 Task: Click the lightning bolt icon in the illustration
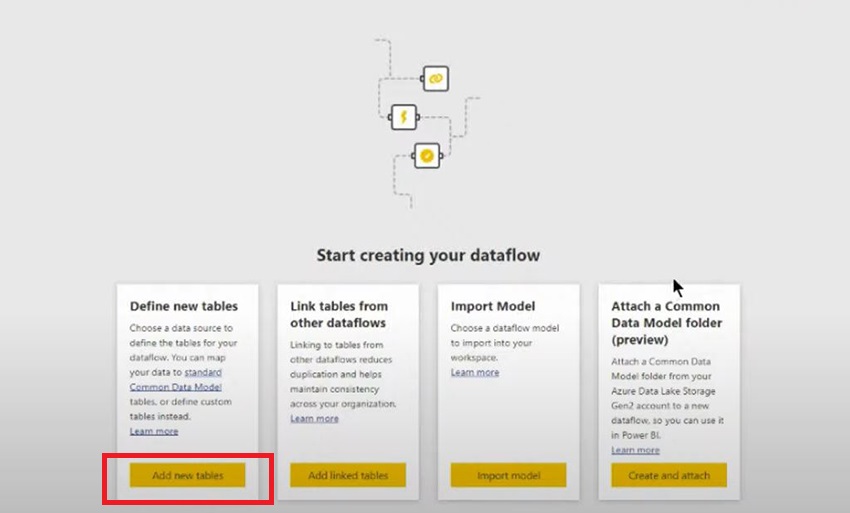404,117
